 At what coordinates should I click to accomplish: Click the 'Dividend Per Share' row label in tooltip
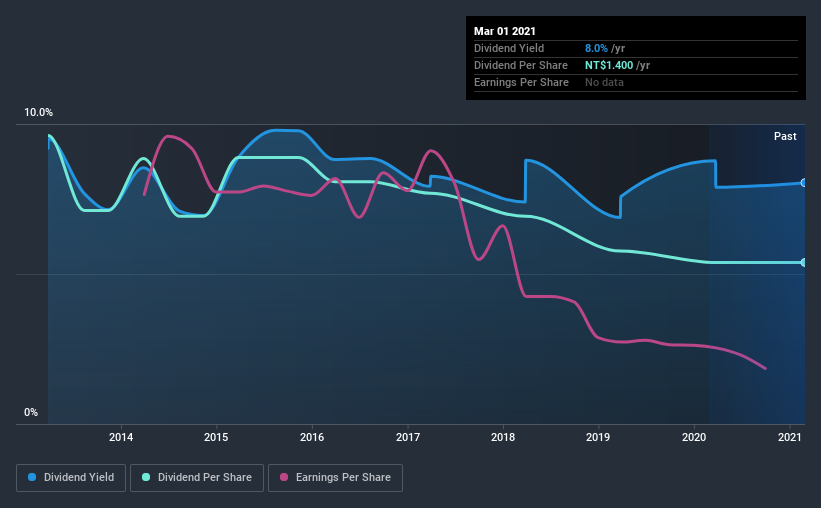tap(520, 65)
